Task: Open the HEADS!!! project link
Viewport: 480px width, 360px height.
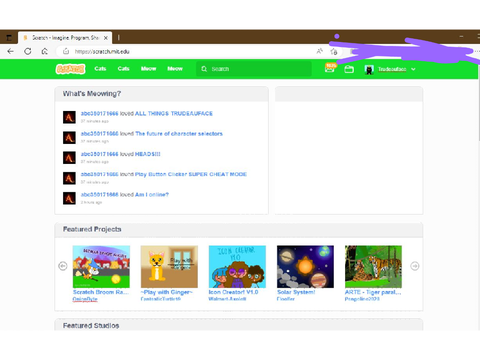Action: pyautogui.click(x=148, y=154)
